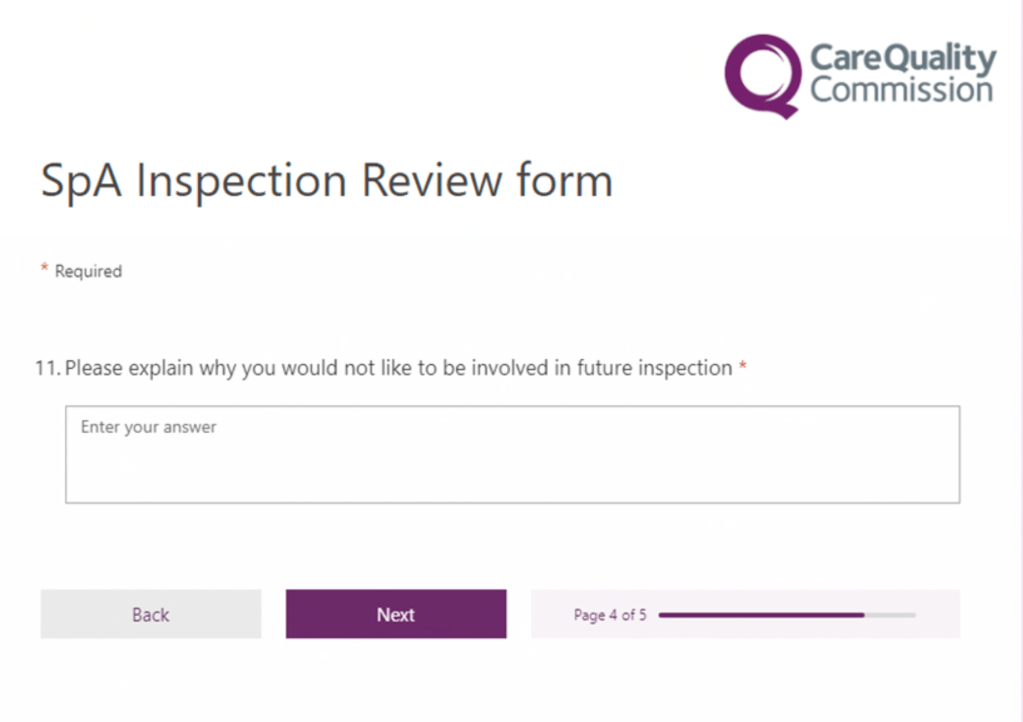Screen dimensions: 1023x722
Task: Click the words "future inspection" in the question
Action: pos(655,368)
